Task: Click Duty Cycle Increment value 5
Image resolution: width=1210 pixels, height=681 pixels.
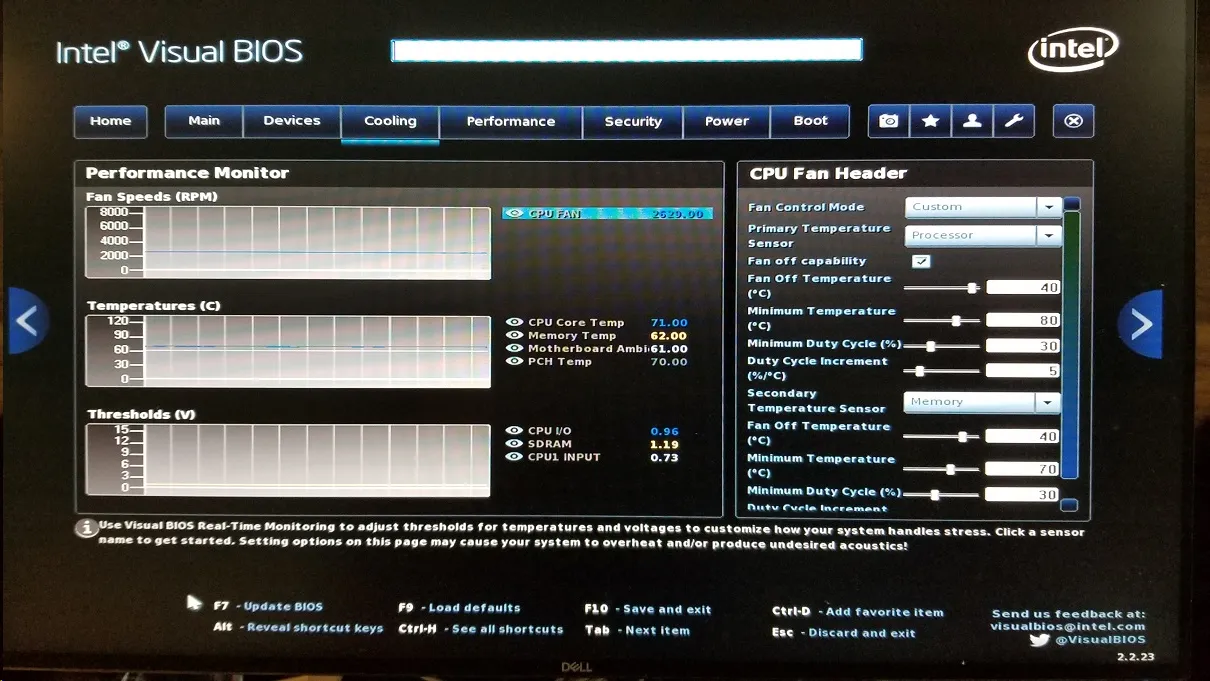Action: pyautogui.click(x=1023, y=371)
